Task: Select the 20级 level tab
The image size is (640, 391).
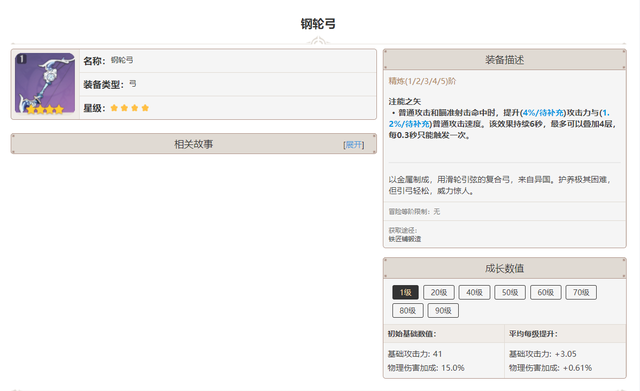Action: [439, 292]
